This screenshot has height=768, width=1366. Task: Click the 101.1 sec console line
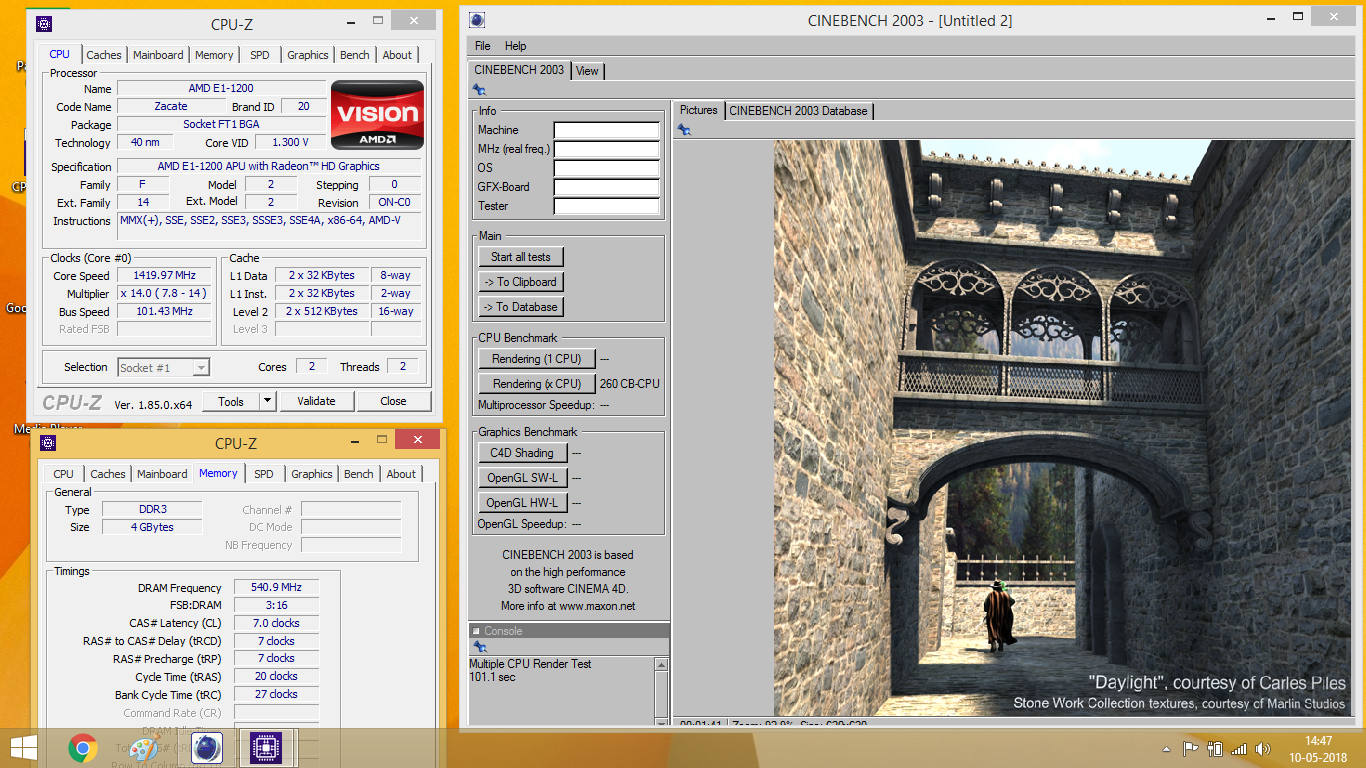pyautogui.click(x=493, y=677)
